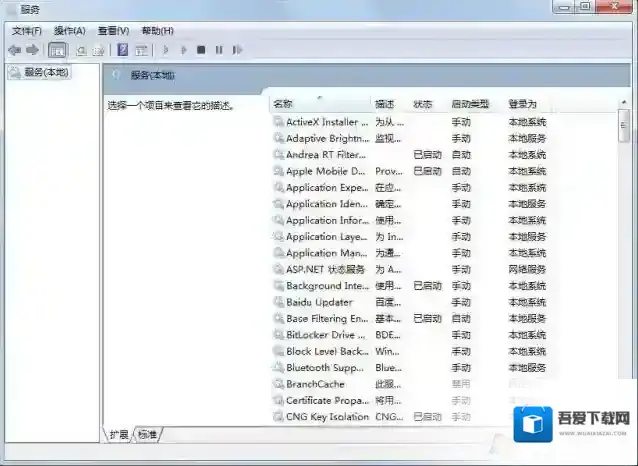Select Application Experience service
Viewport: 638px width, 466px height.
click(x=410, y=188)
